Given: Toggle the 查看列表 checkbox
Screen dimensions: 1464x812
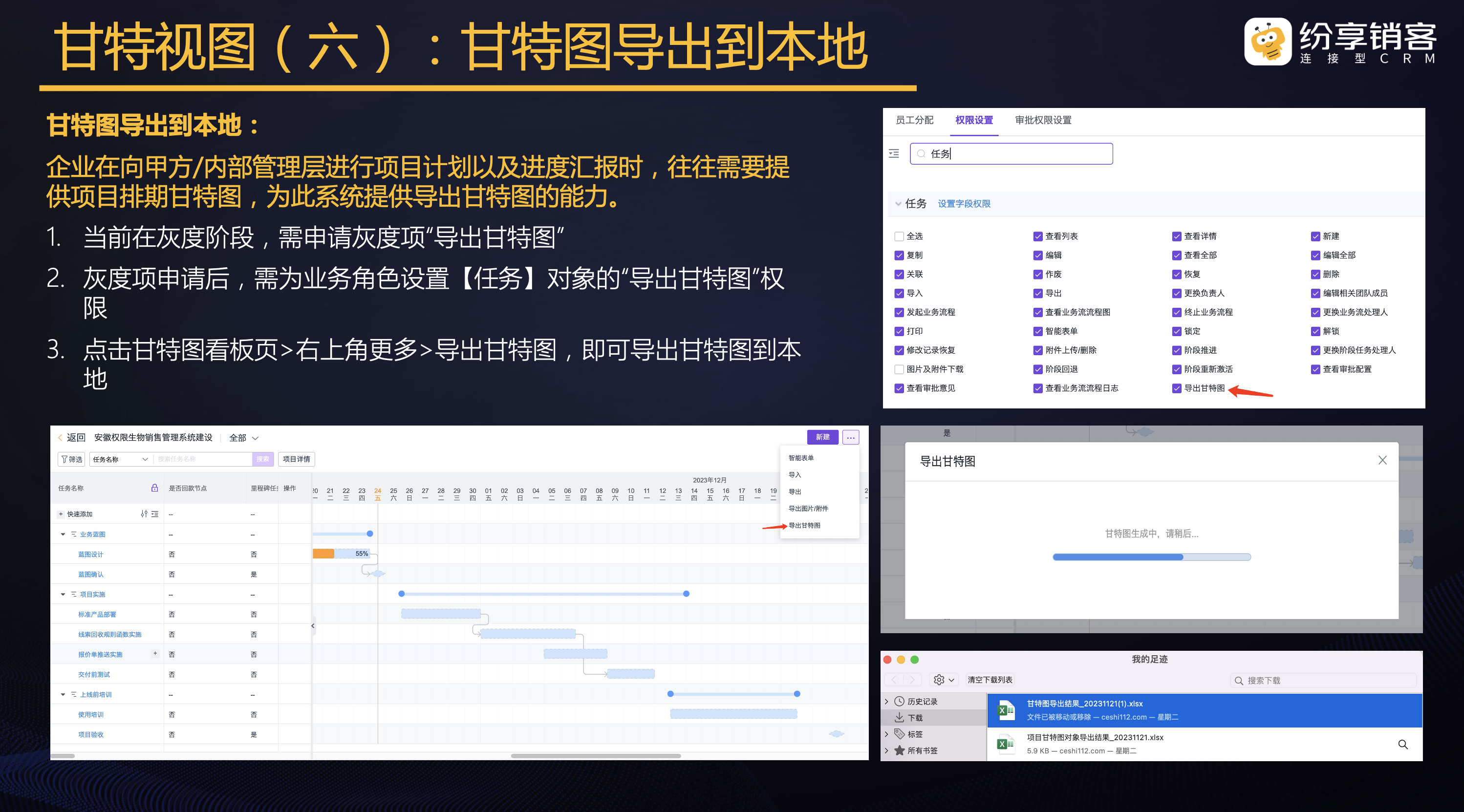Looking at the screenshot, I should point(1038,236).
